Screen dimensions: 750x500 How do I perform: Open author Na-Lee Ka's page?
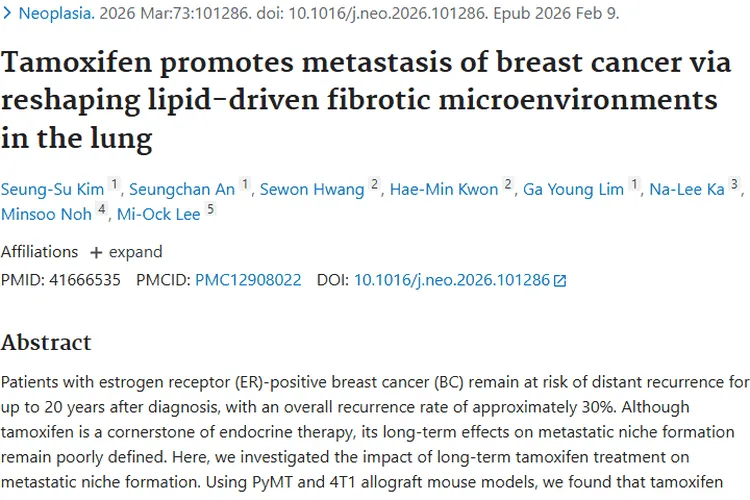[689, 190]
